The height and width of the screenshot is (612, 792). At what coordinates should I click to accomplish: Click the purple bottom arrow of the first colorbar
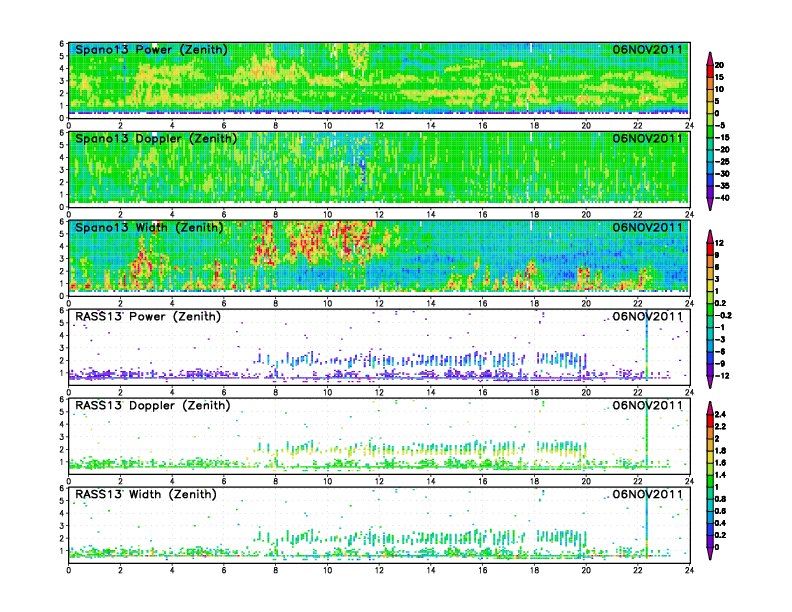(x=710, y=204)
